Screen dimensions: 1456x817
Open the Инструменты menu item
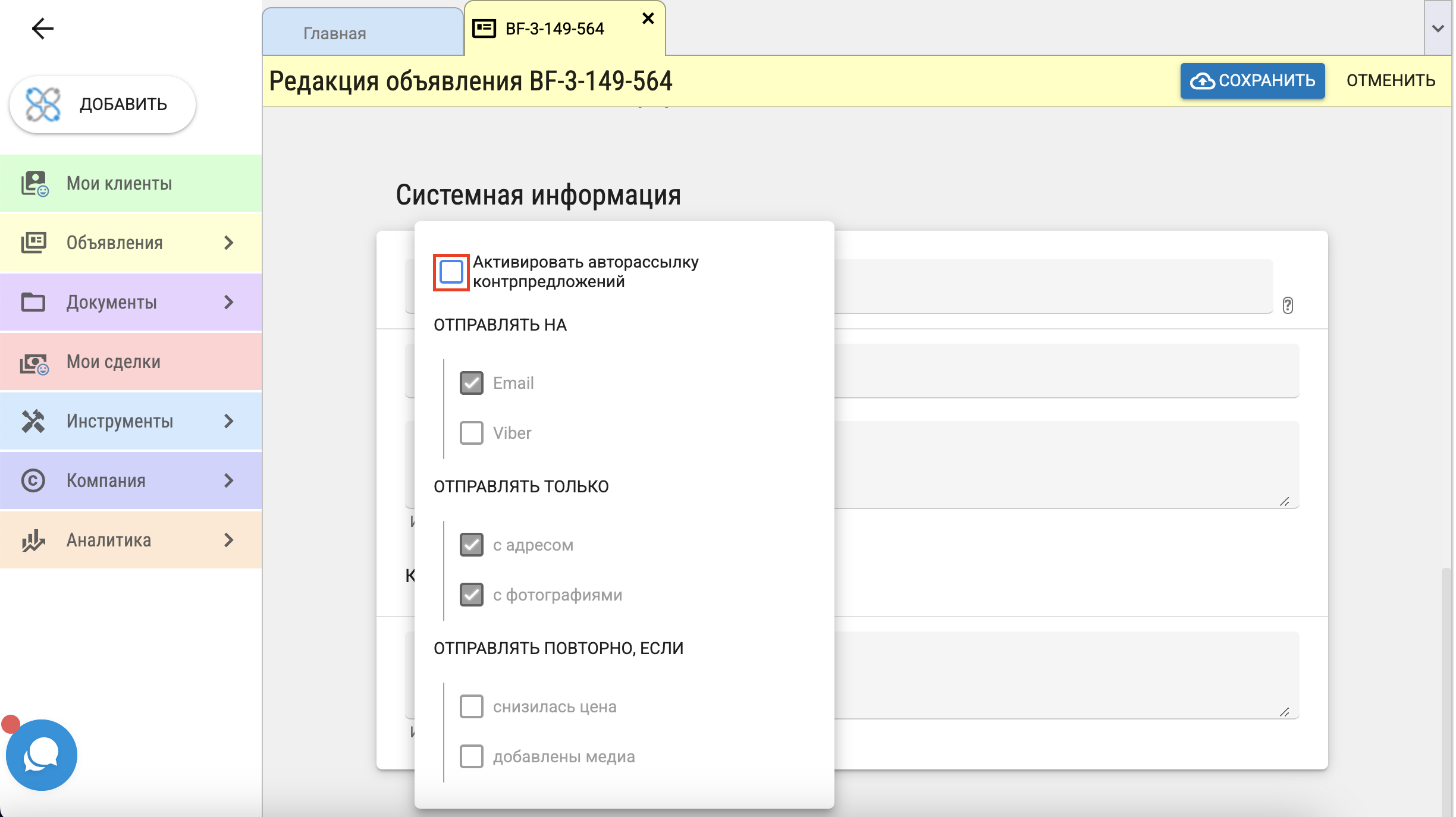(131, 421)
